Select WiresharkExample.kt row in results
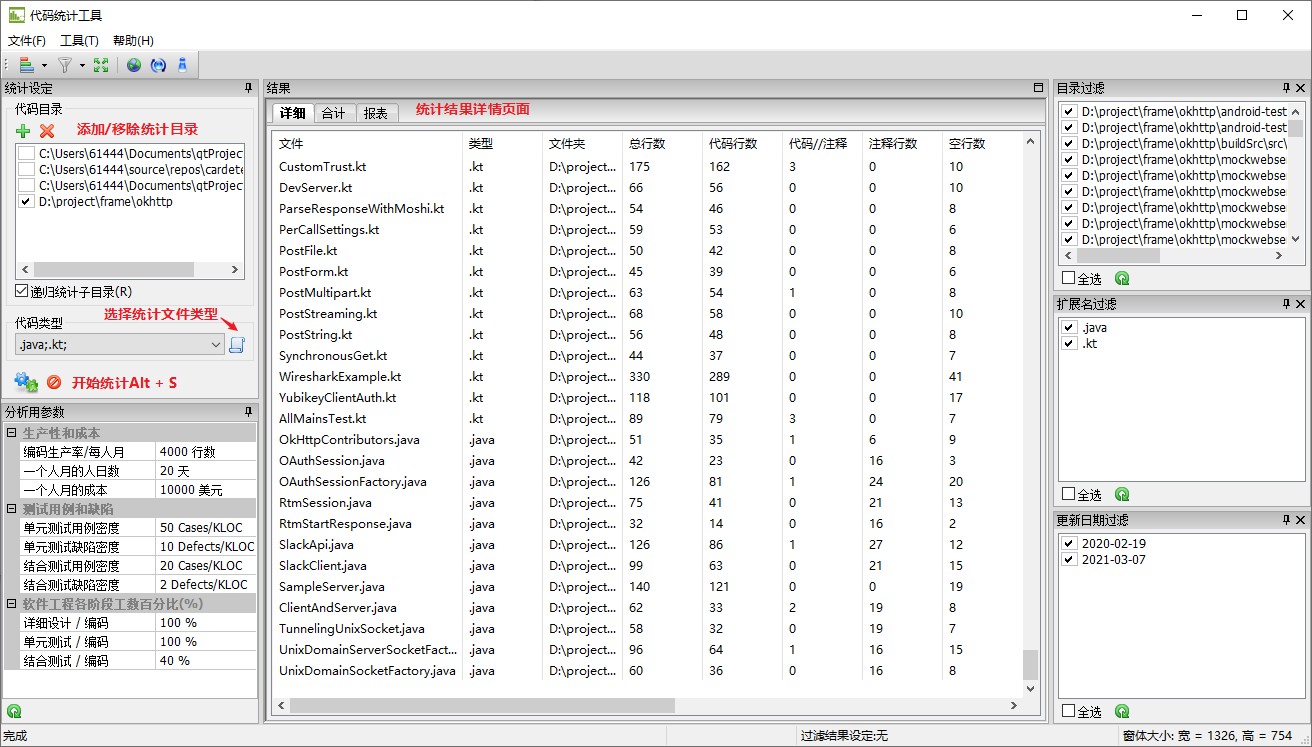The height and width of the screenshot is (747, 1312). [x=340, y=377]
